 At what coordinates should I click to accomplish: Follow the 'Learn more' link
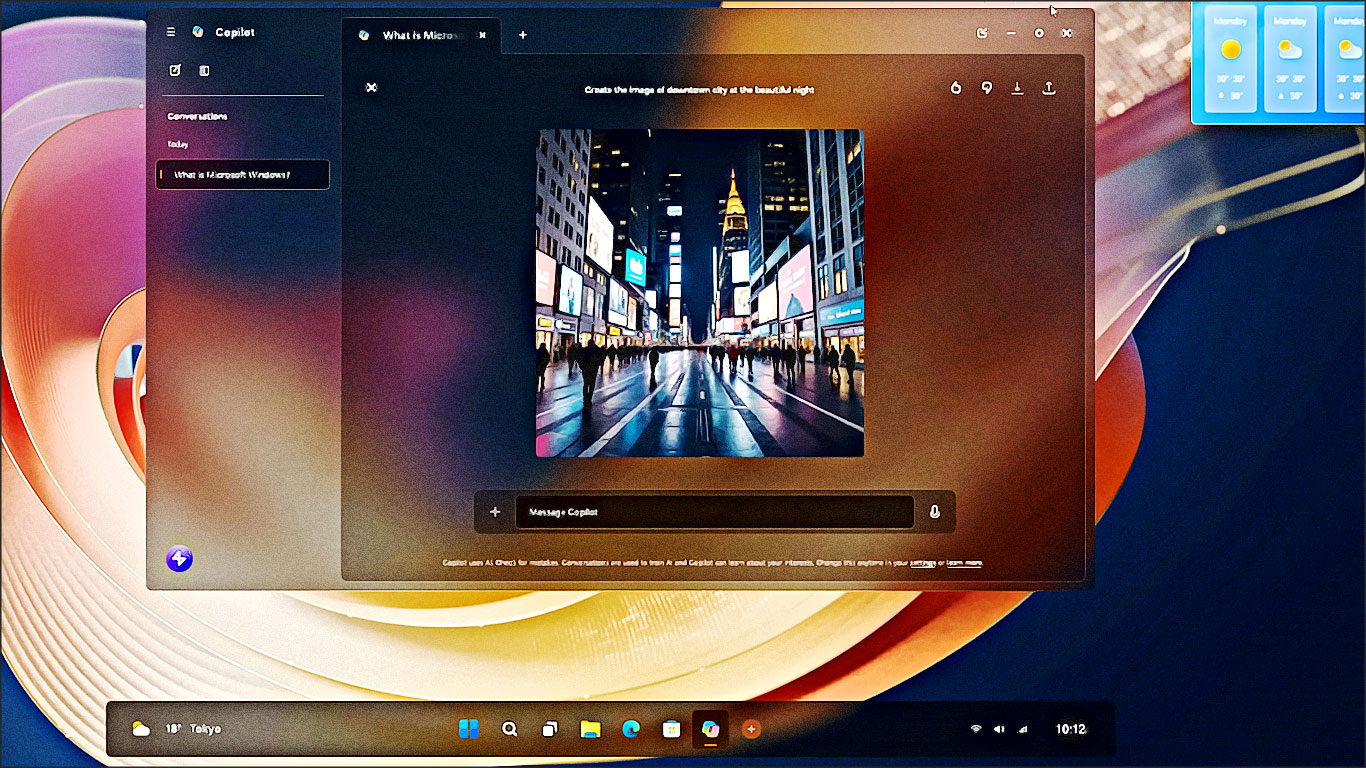coord(964,563)
